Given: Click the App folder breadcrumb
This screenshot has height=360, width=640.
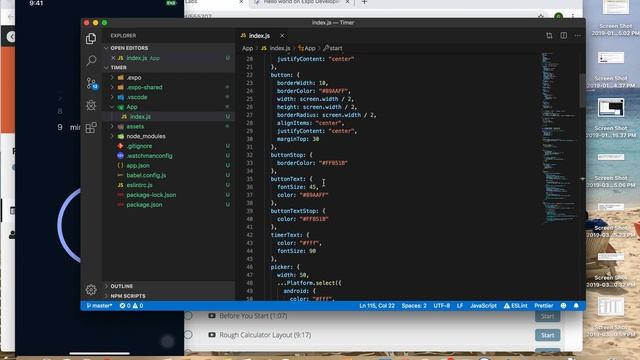Looking at the screenshot, I should click(x=248, y=48).
